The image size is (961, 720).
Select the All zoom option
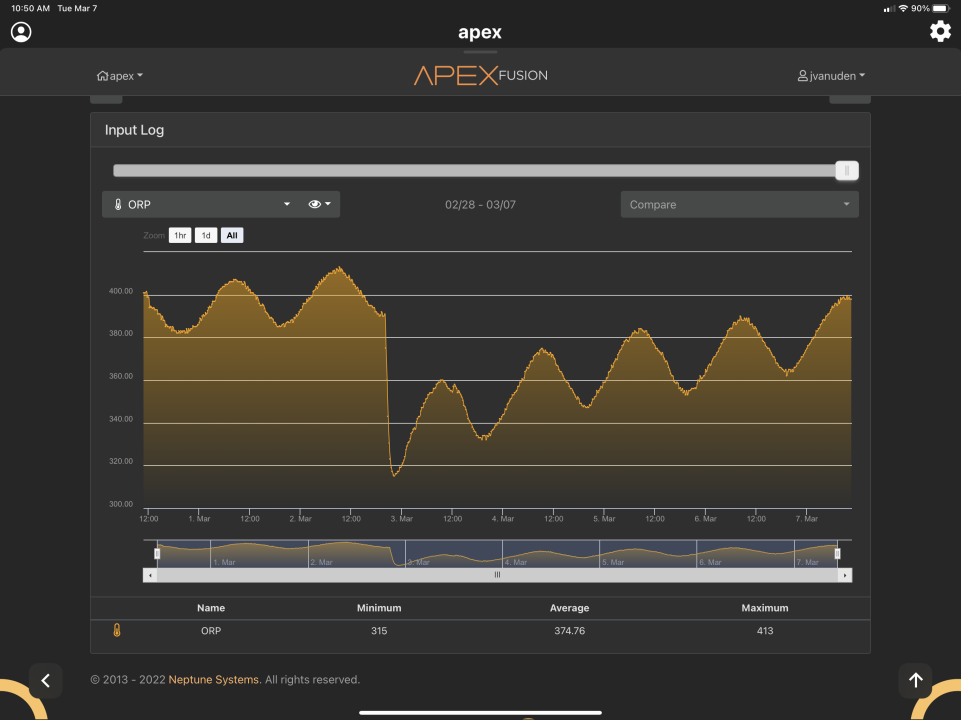(x=232, y=236)
